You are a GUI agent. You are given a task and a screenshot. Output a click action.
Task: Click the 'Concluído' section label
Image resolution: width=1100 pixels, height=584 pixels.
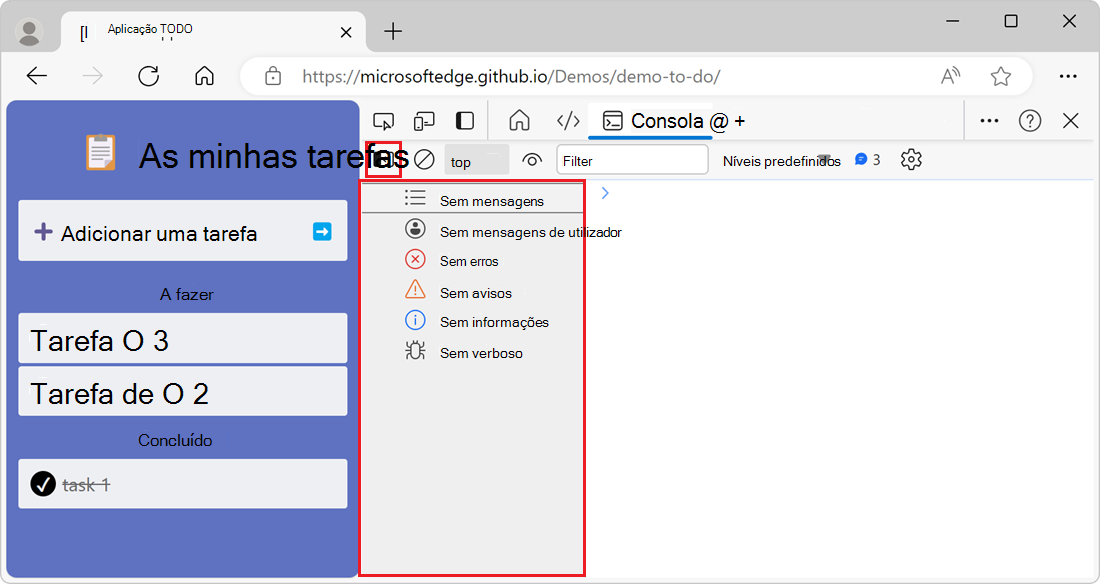[175, 440]
